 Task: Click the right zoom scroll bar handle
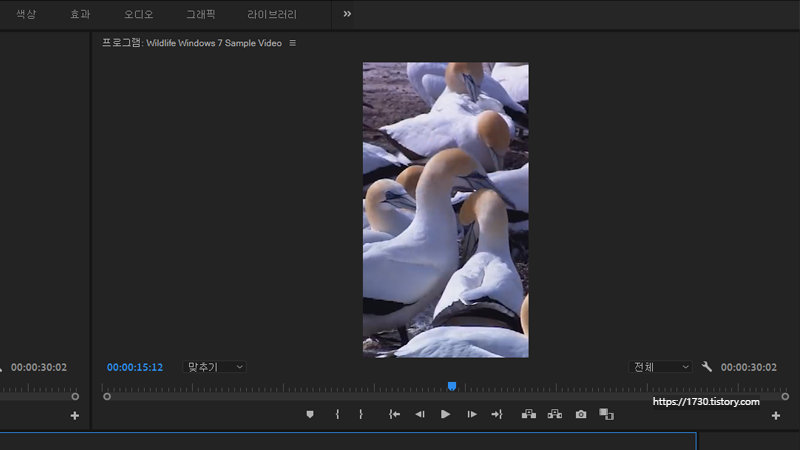[x=785, y=396]
